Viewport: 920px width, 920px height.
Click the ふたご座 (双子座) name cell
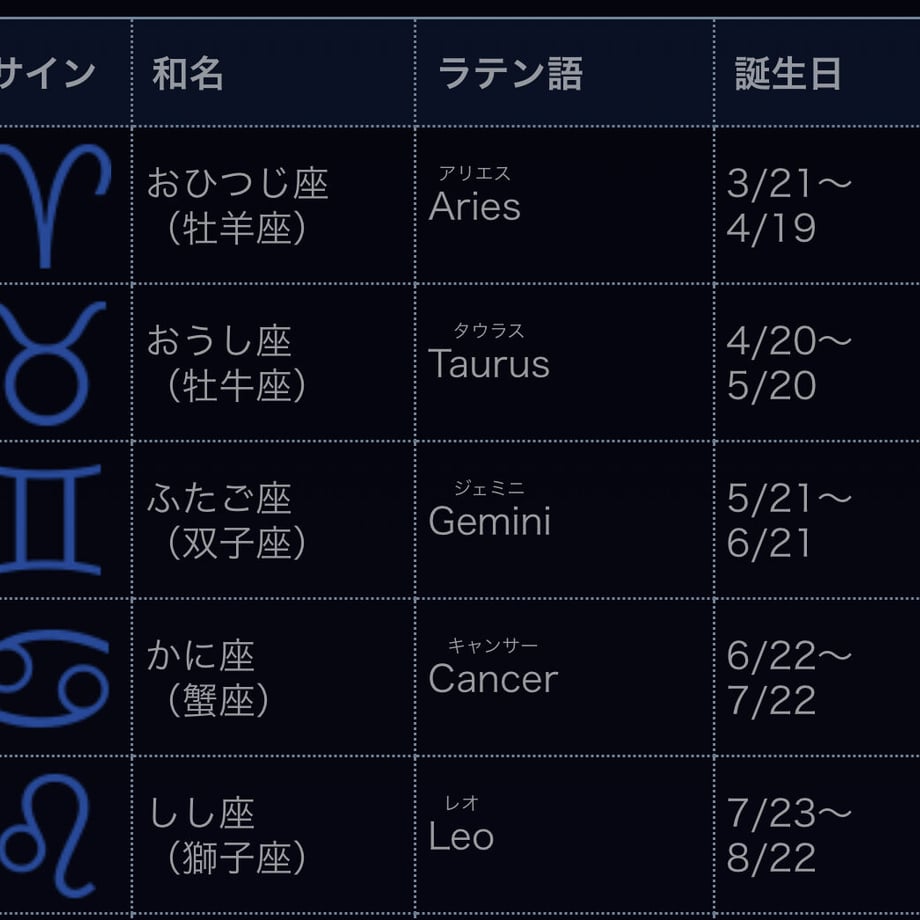tap(273, 520)
